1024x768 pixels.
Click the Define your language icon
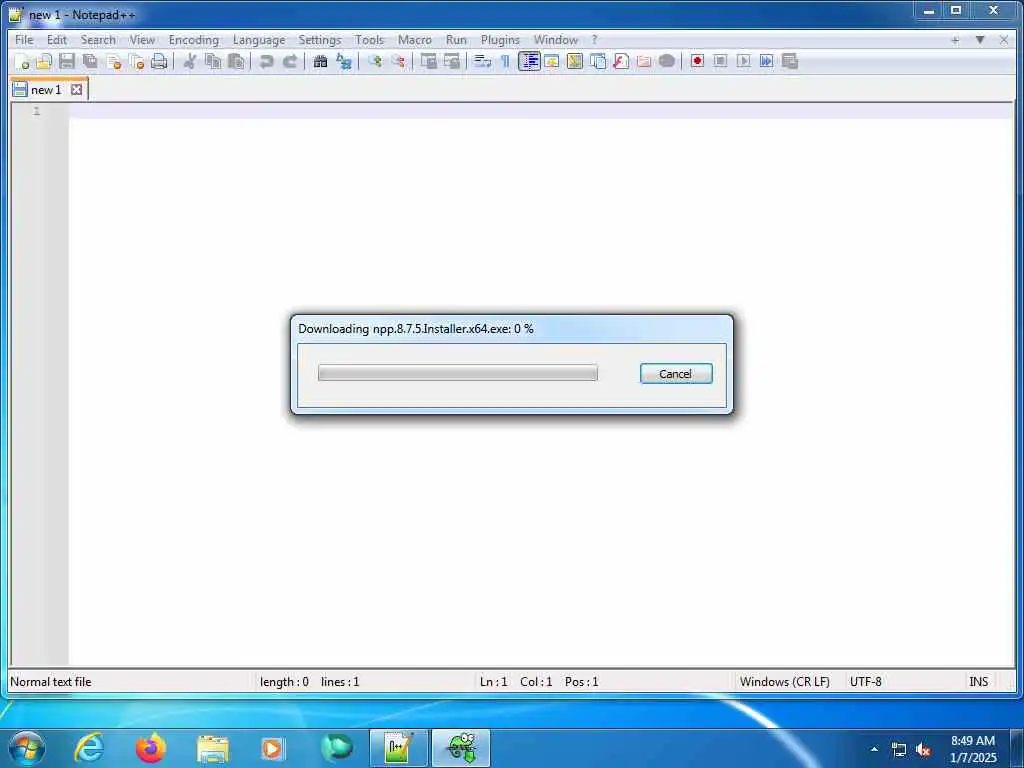[x=552, y=61]
